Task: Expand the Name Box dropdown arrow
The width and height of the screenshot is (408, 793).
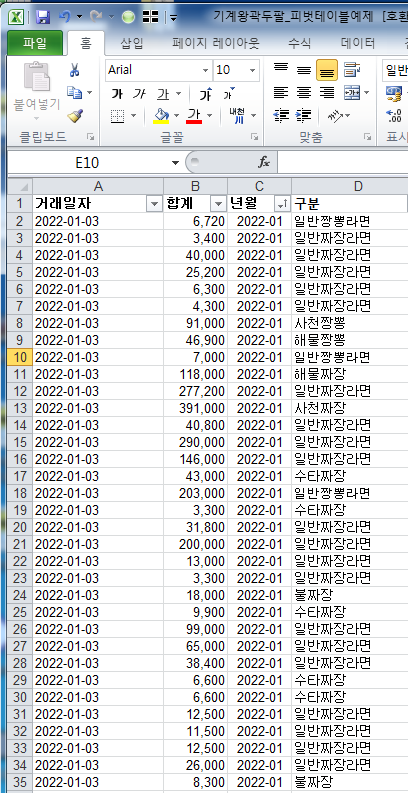Action: pos(175,163)
